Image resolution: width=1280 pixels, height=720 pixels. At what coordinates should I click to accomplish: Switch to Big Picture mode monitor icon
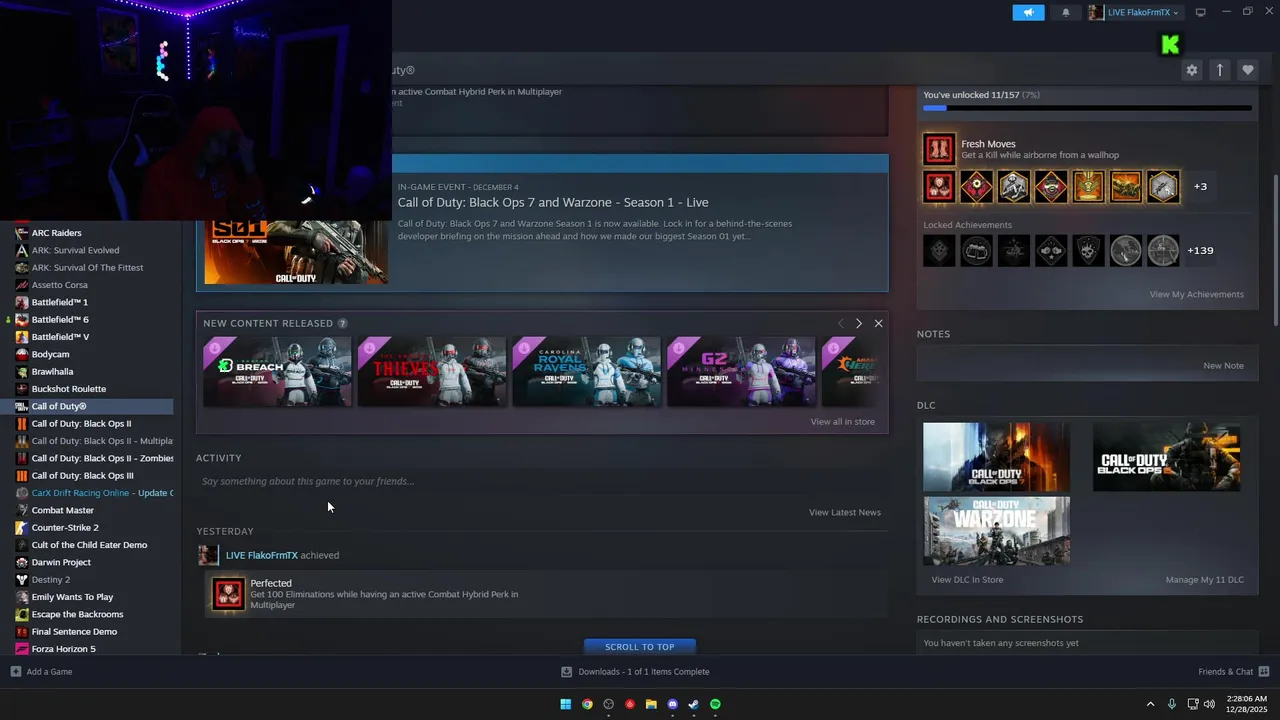point(1201,13)
